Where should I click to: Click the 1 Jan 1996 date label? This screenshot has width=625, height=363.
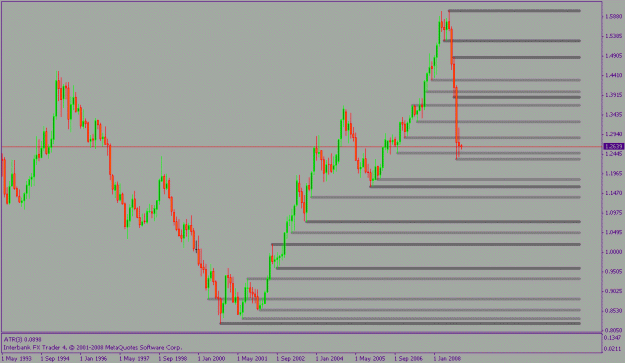93,359
